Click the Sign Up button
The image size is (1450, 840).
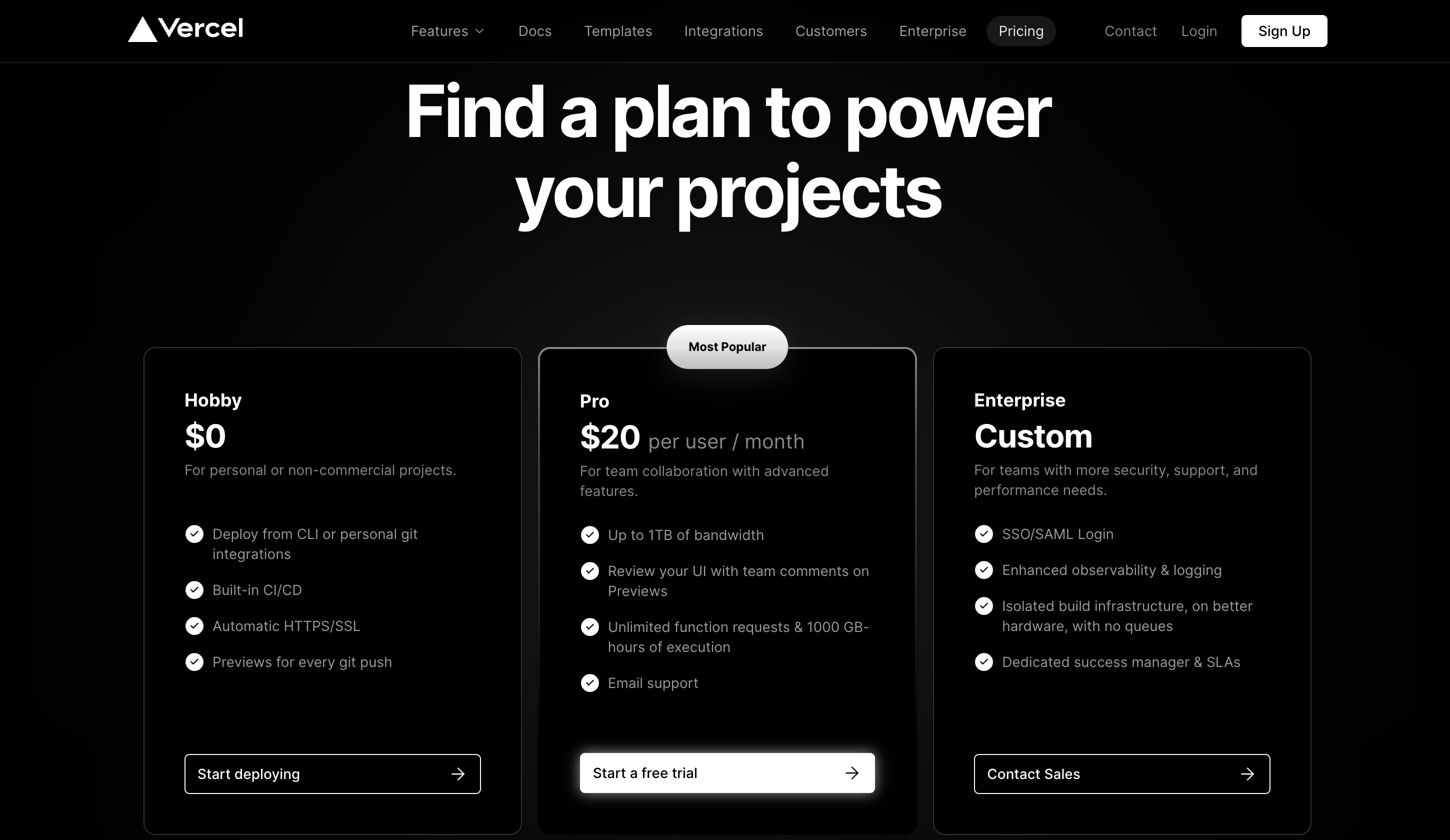click(1284, 31)
